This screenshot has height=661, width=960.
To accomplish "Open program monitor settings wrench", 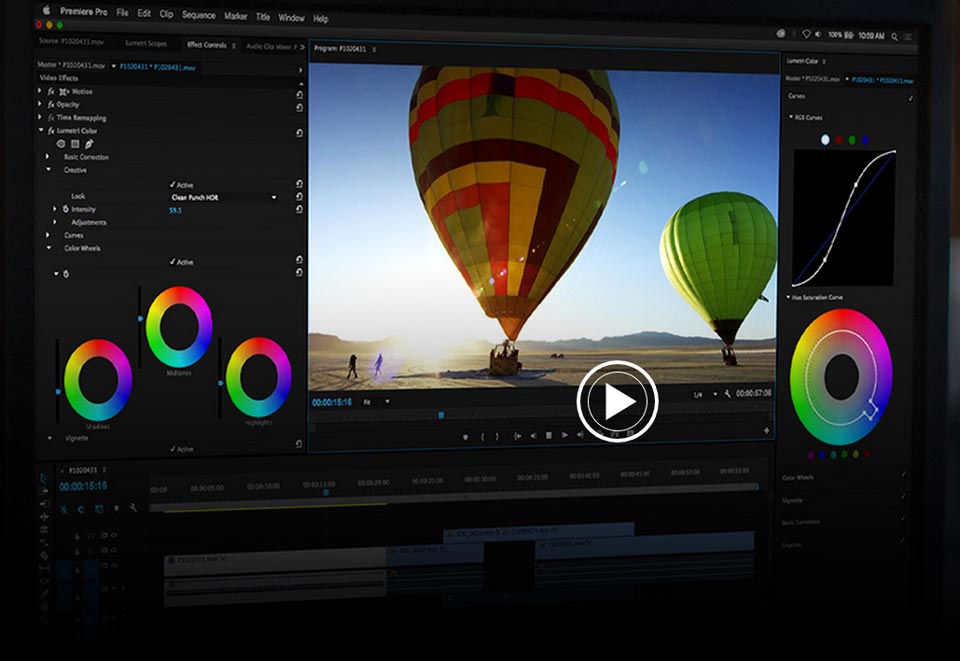I will click(727, 394).
